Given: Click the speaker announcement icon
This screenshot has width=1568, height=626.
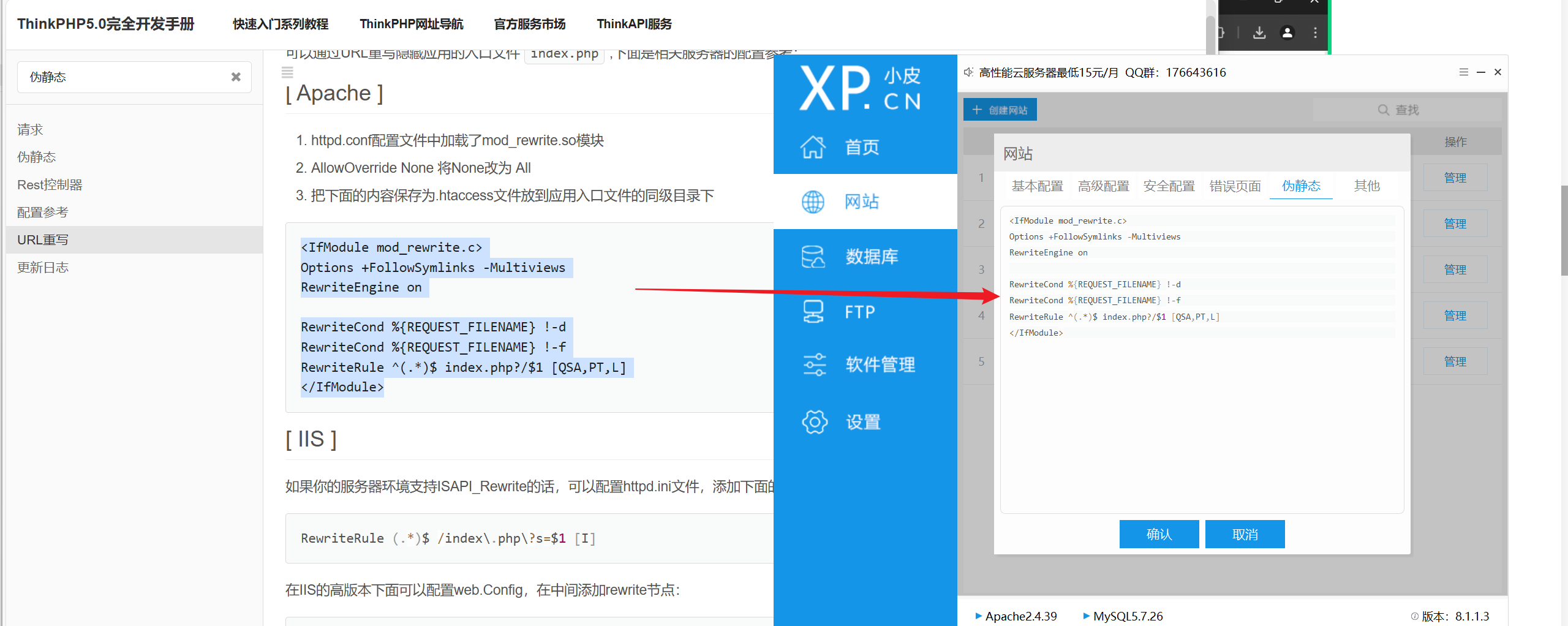Looking at the screenshot, I should (968, 72).
